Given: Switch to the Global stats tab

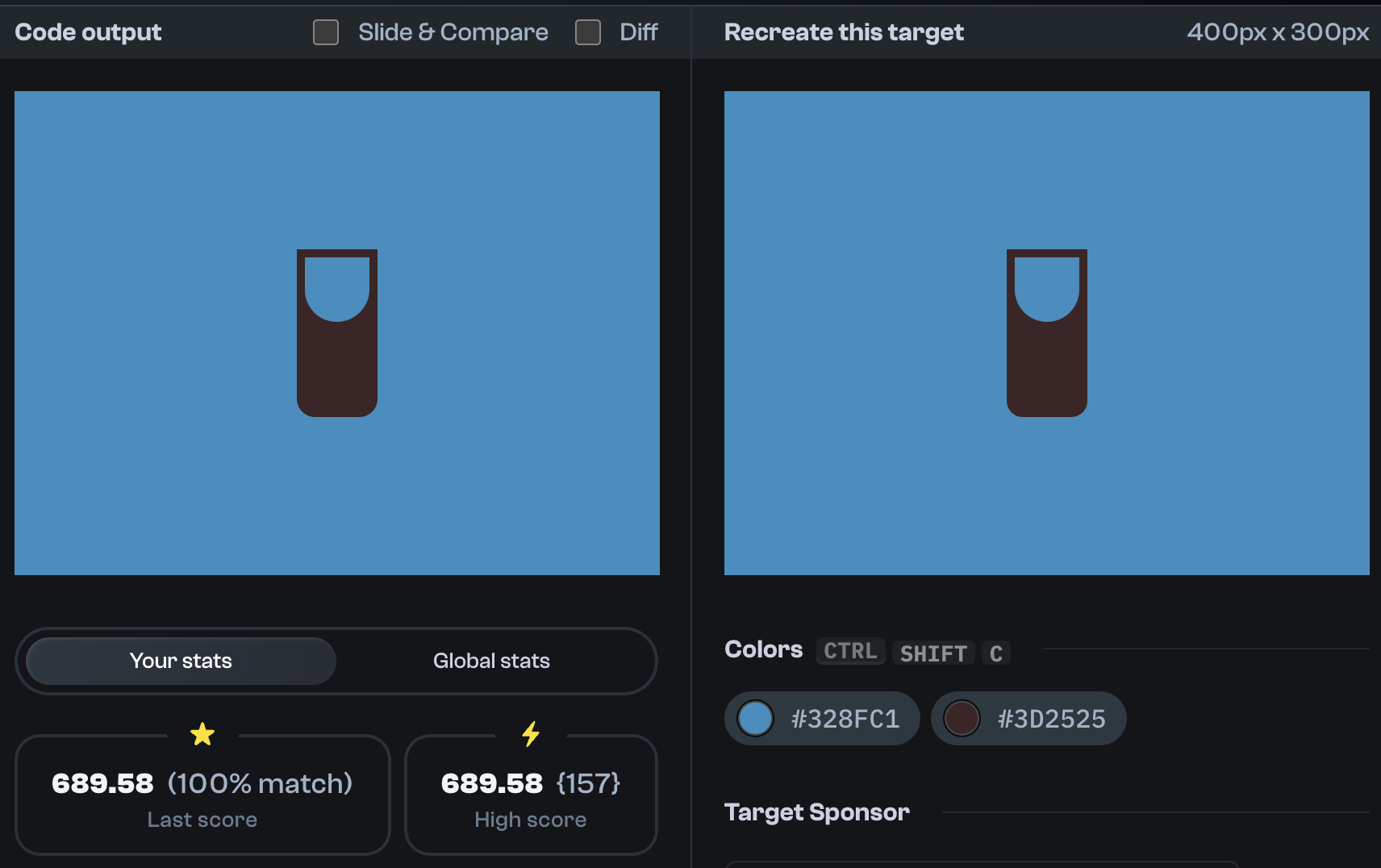Looking at the screenshot, I should [x=491, y=661].
